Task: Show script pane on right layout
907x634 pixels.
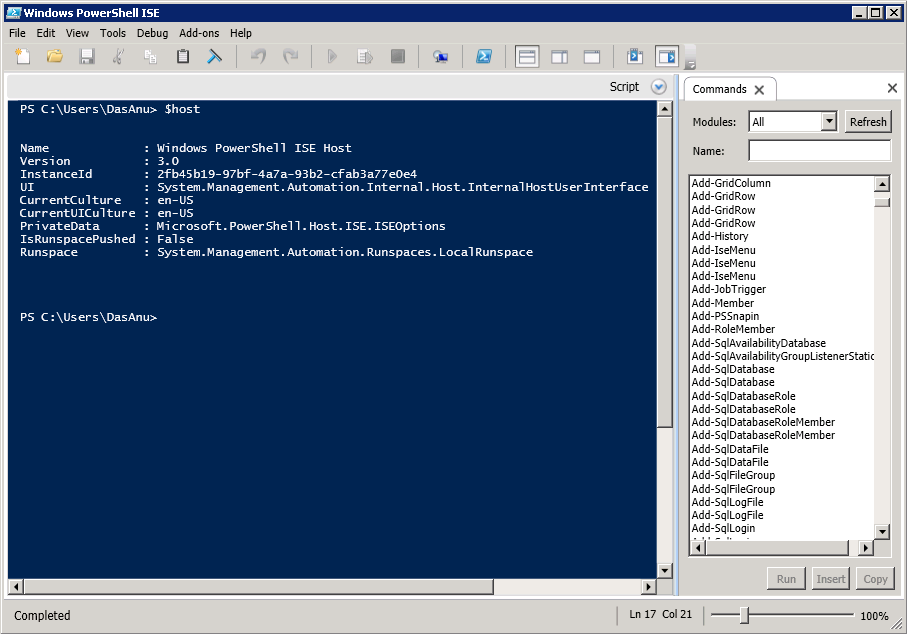Action: 559,57
